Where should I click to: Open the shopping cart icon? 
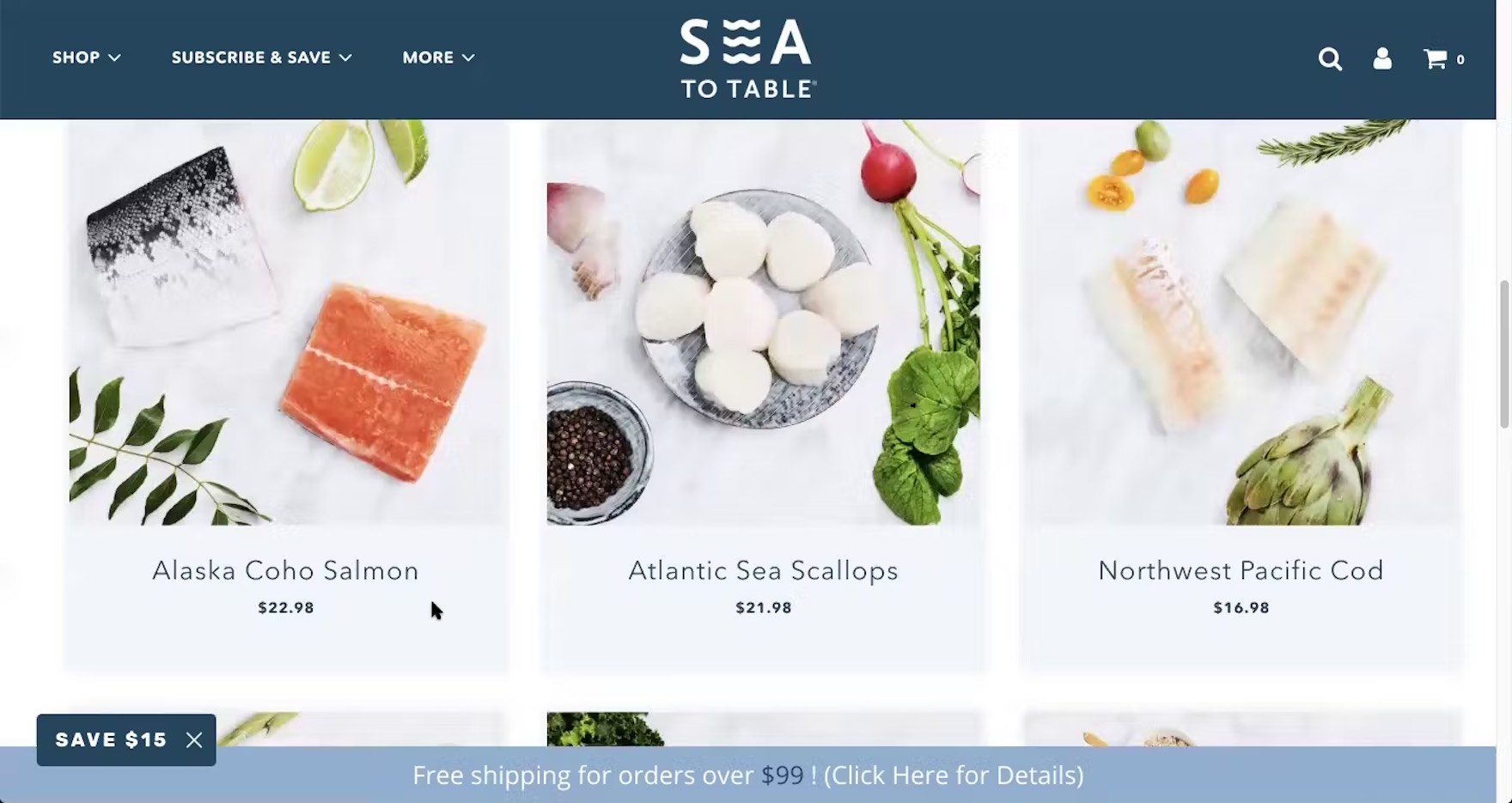1436,58
